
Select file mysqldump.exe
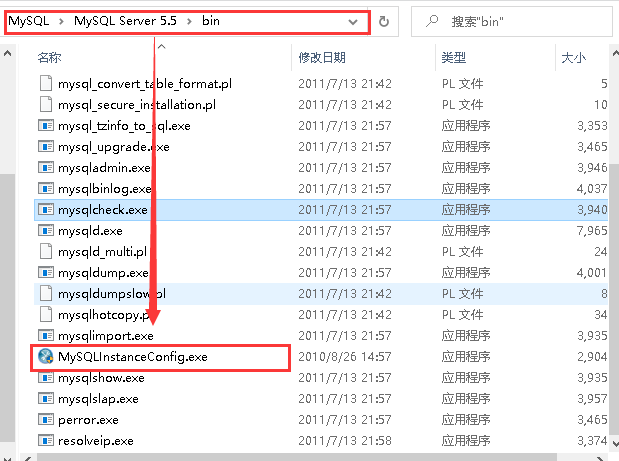pyautogui.click(x=103, y=273)
